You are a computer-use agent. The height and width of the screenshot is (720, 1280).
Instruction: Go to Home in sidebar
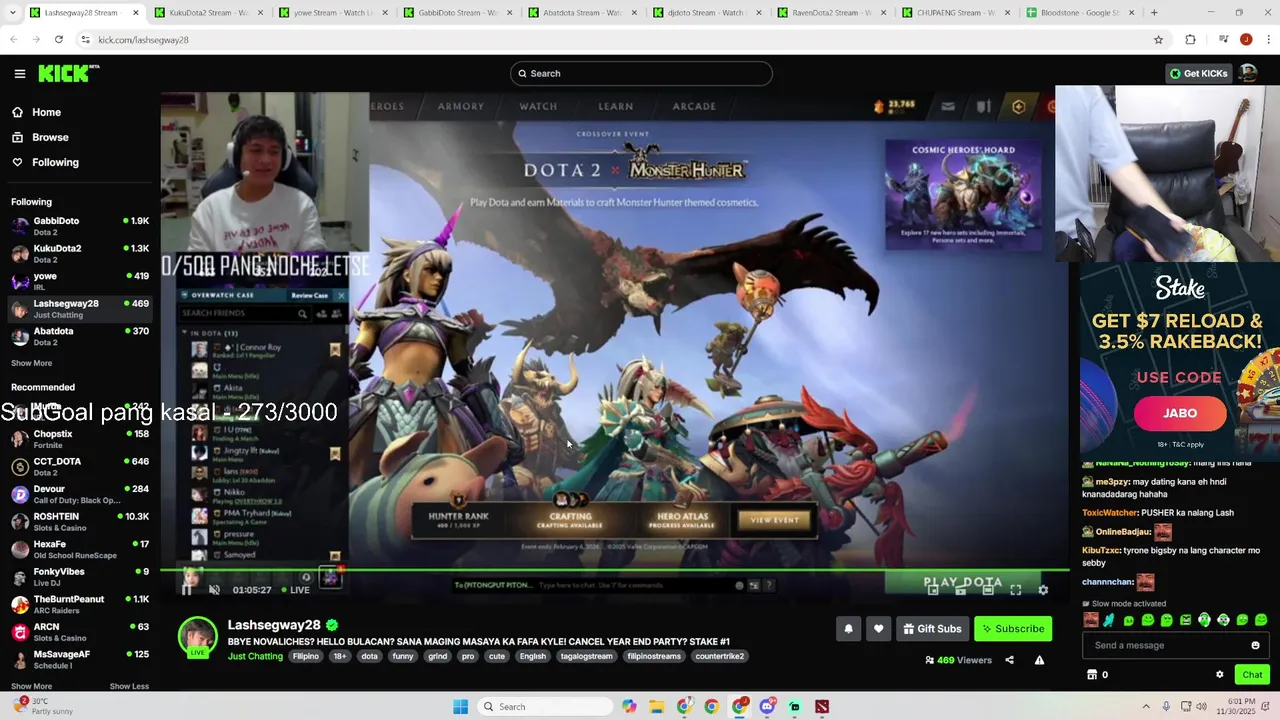click(x=46, y=112)
